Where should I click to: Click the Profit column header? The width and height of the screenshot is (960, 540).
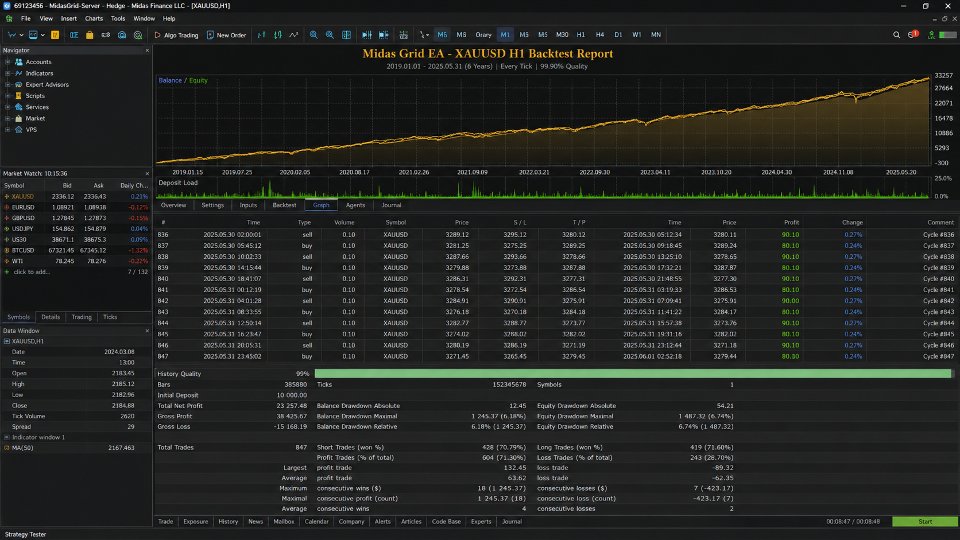point(791,222)
